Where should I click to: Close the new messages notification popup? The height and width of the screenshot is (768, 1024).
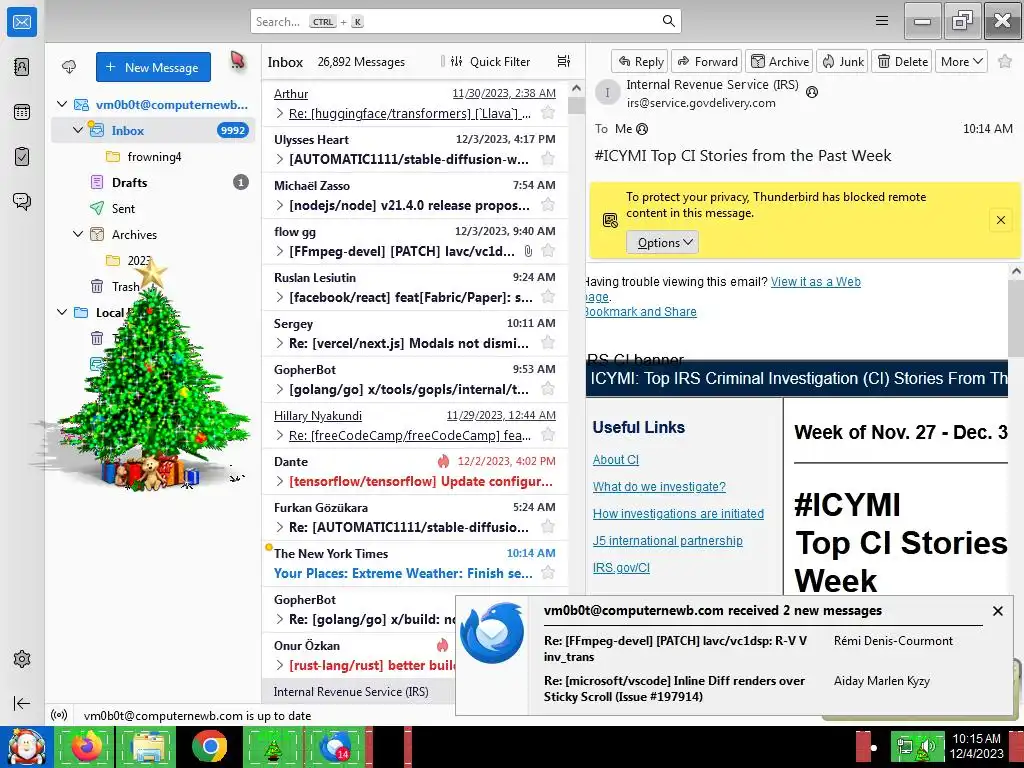coord(997,611)
